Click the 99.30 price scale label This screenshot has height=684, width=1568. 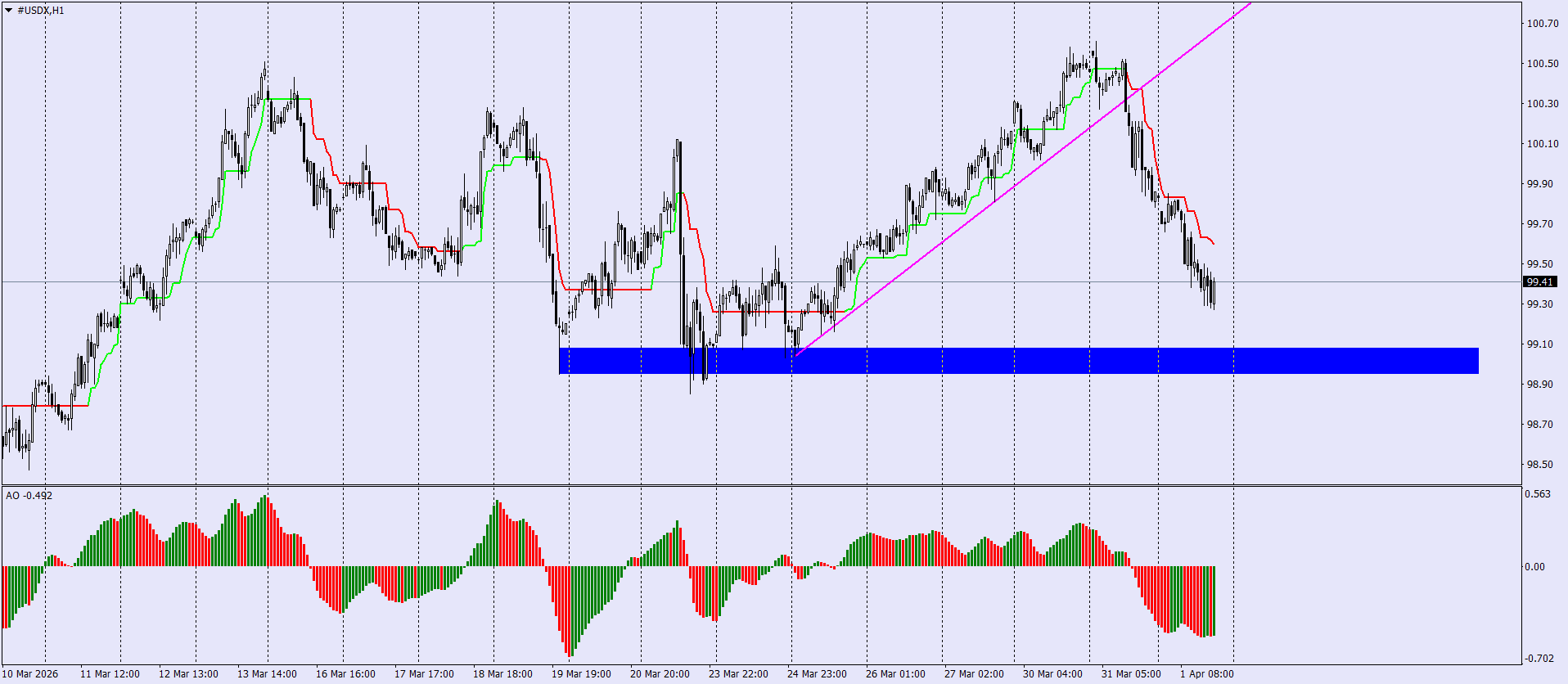click(x=1540, y=304)
